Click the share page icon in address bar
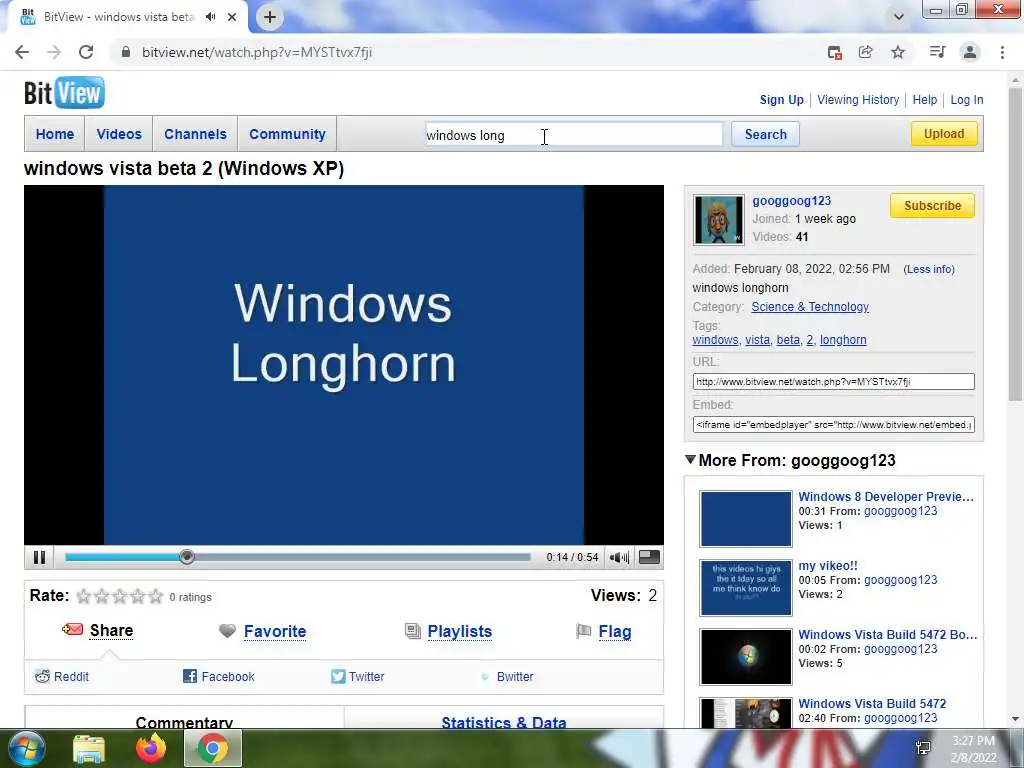The width and height of the screenshot is (1024, 768). click(x=865, y=52)
